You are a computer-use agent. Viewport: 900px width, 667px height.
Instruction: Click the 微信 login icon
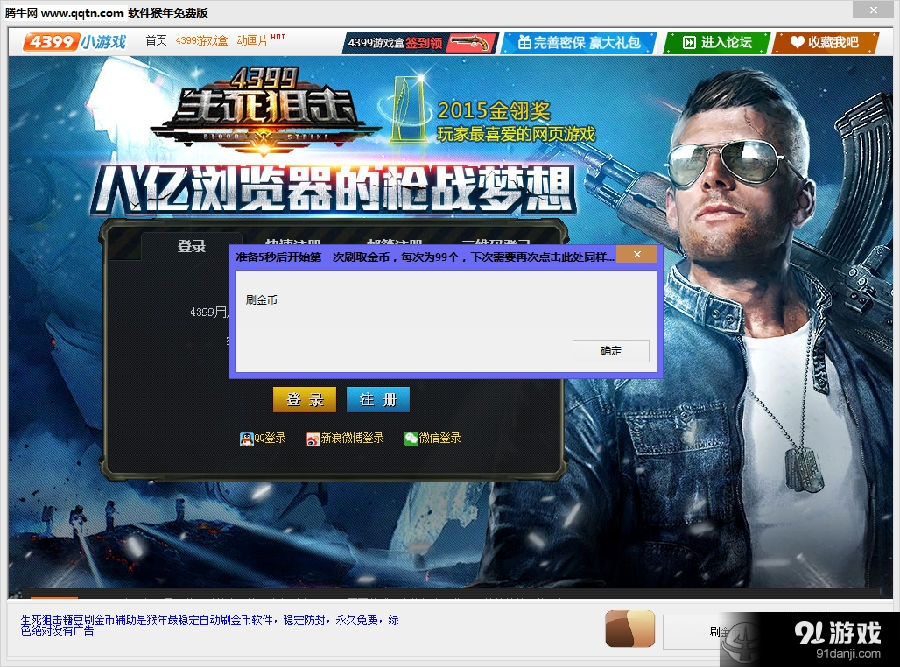coord(410,439)
